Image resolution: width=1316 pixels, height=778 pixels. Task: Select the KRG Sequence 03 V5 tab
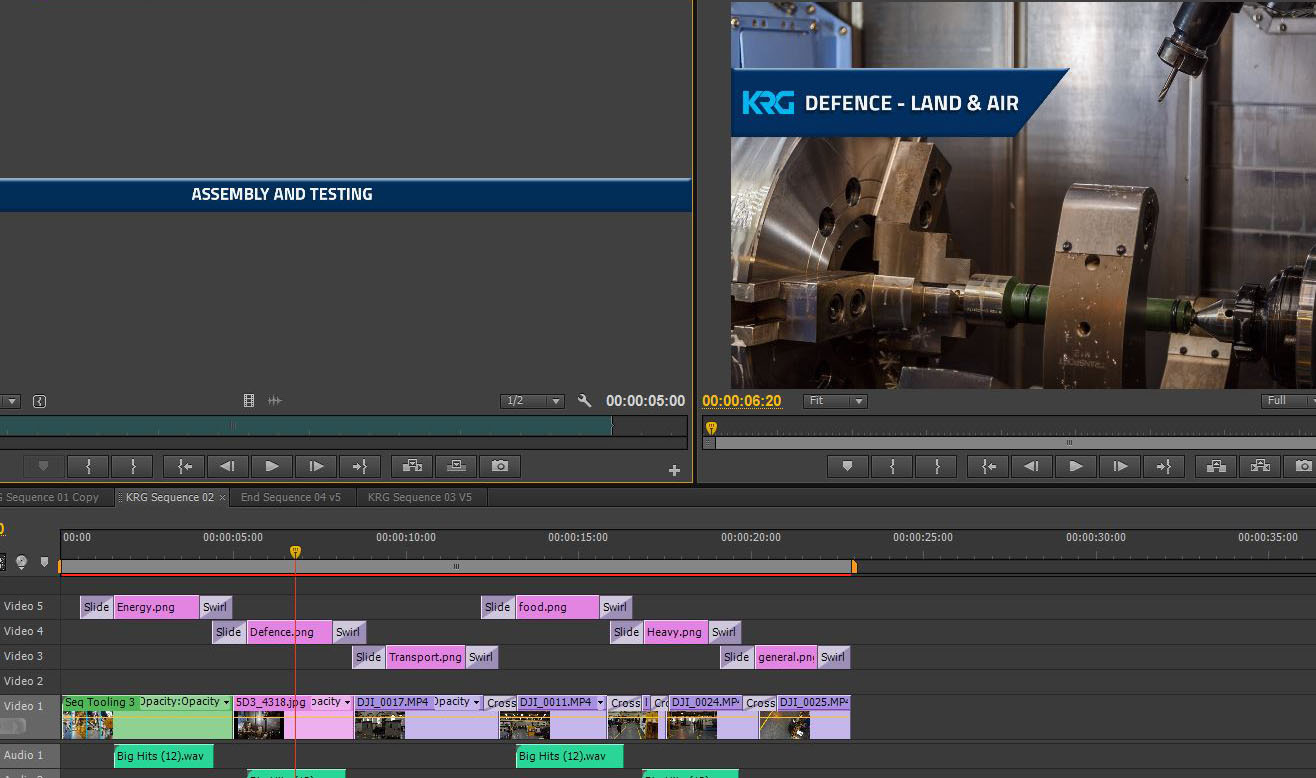(421, 496)
